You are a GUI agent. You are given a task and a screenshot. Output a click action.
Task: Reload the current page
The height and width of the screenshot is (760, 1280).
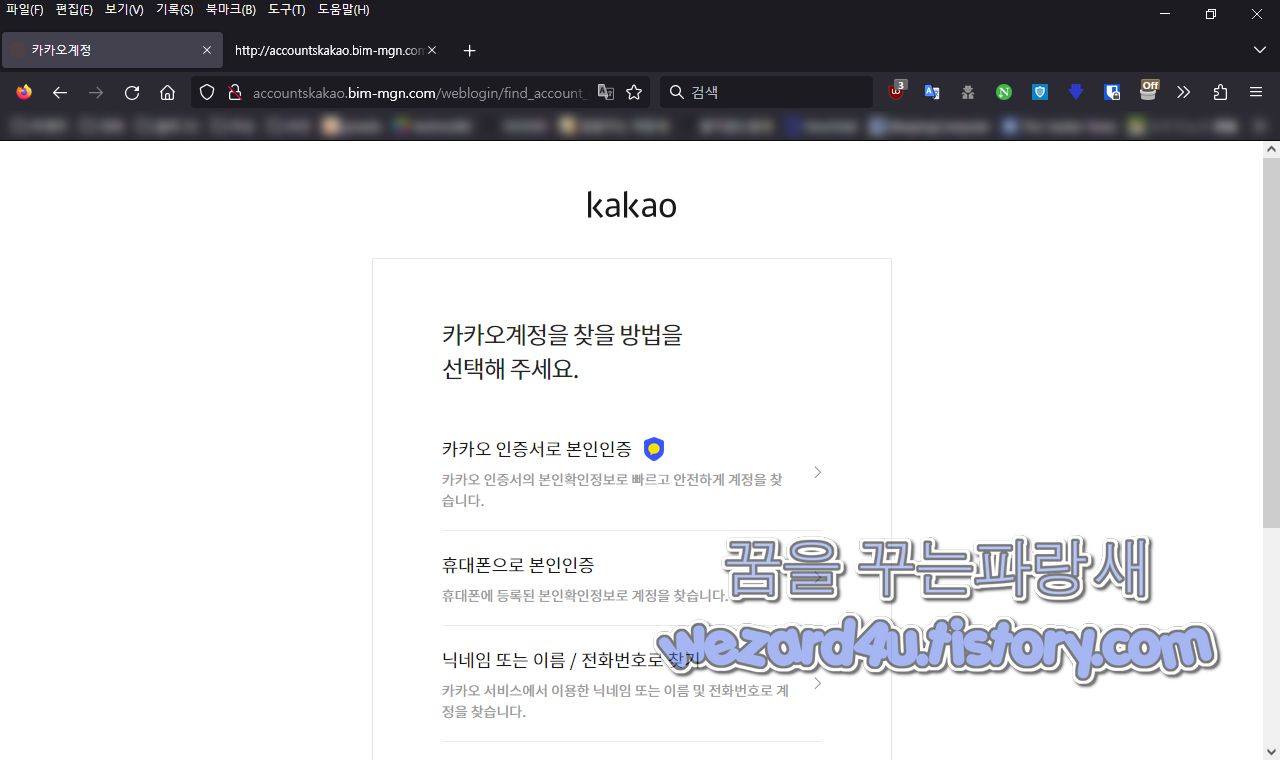[132, 92]
